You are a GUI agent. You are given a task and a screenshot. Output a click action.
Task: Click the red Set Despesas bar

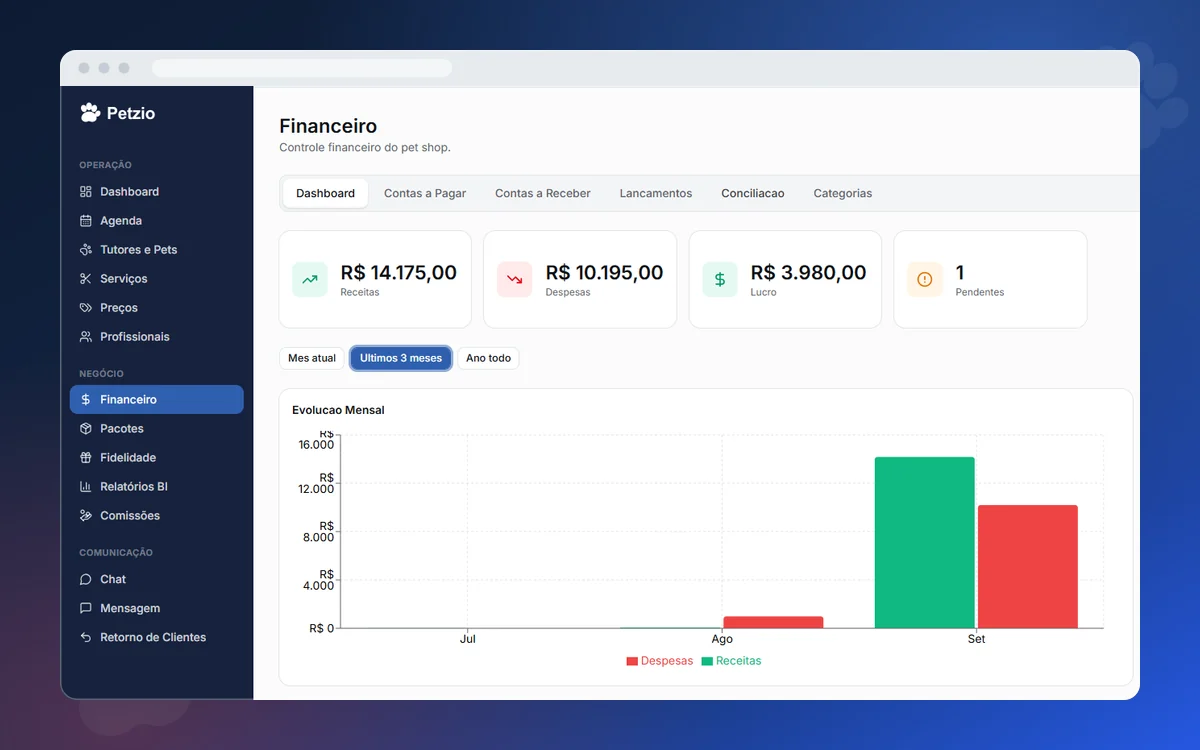click(1028, 567)
